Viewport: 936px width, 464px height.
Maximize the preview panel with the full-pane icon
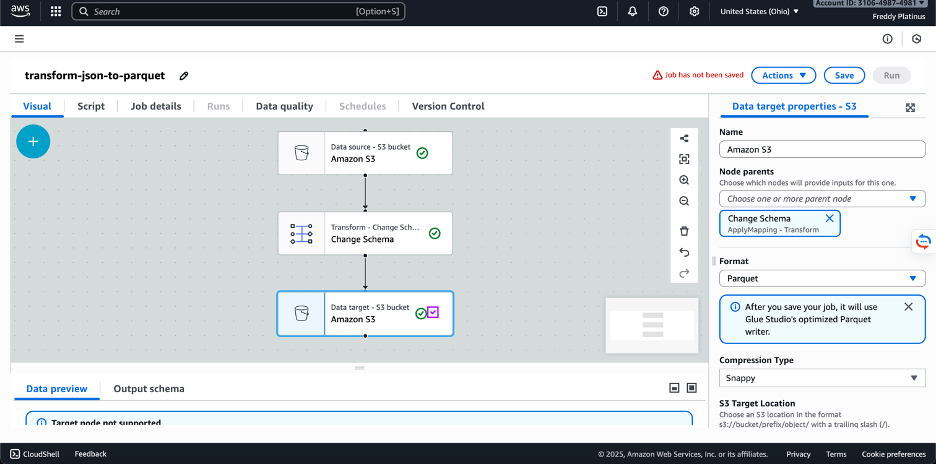(x=692, y=388)
